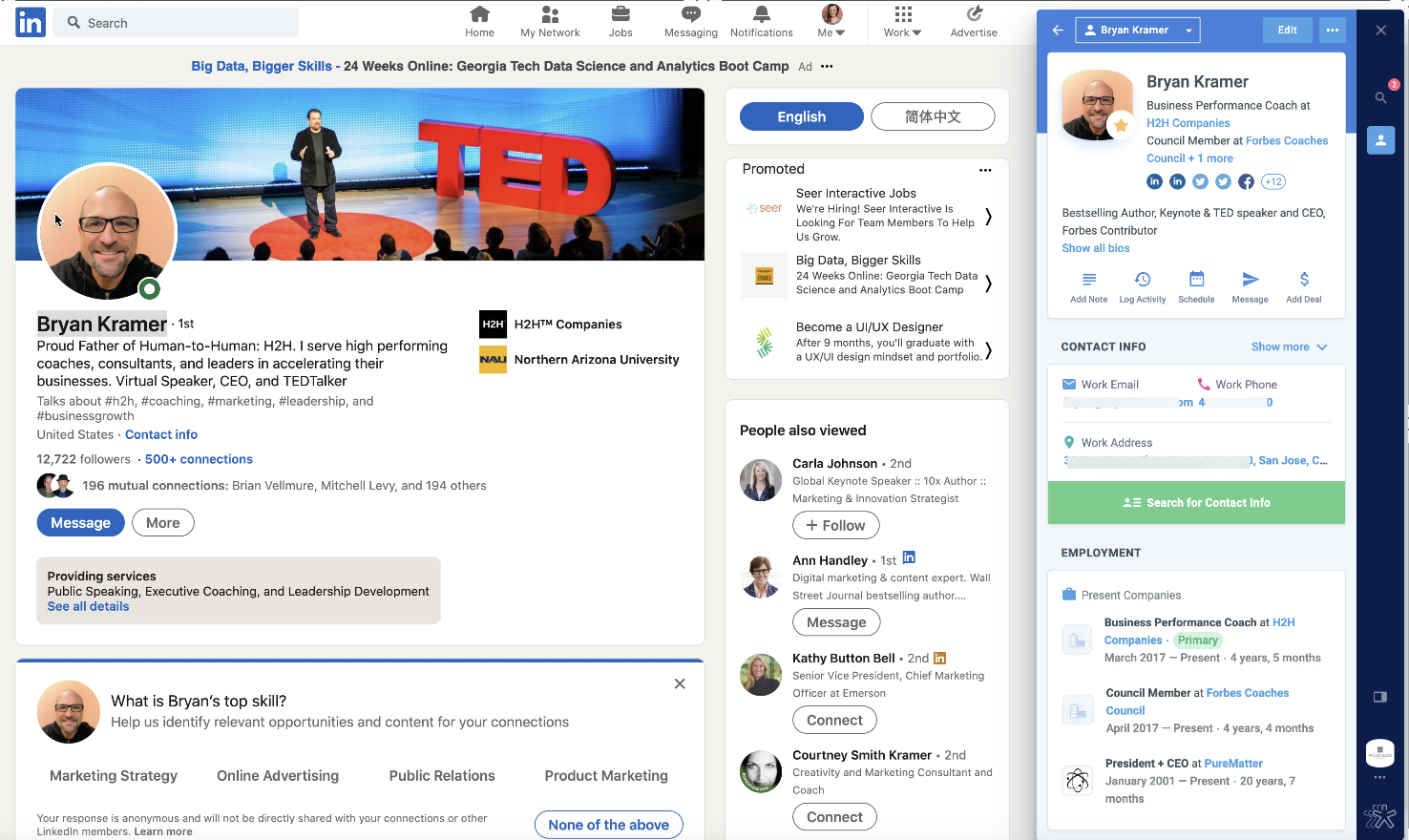Toggle the panel dock icon in rail

[1379, 697]
